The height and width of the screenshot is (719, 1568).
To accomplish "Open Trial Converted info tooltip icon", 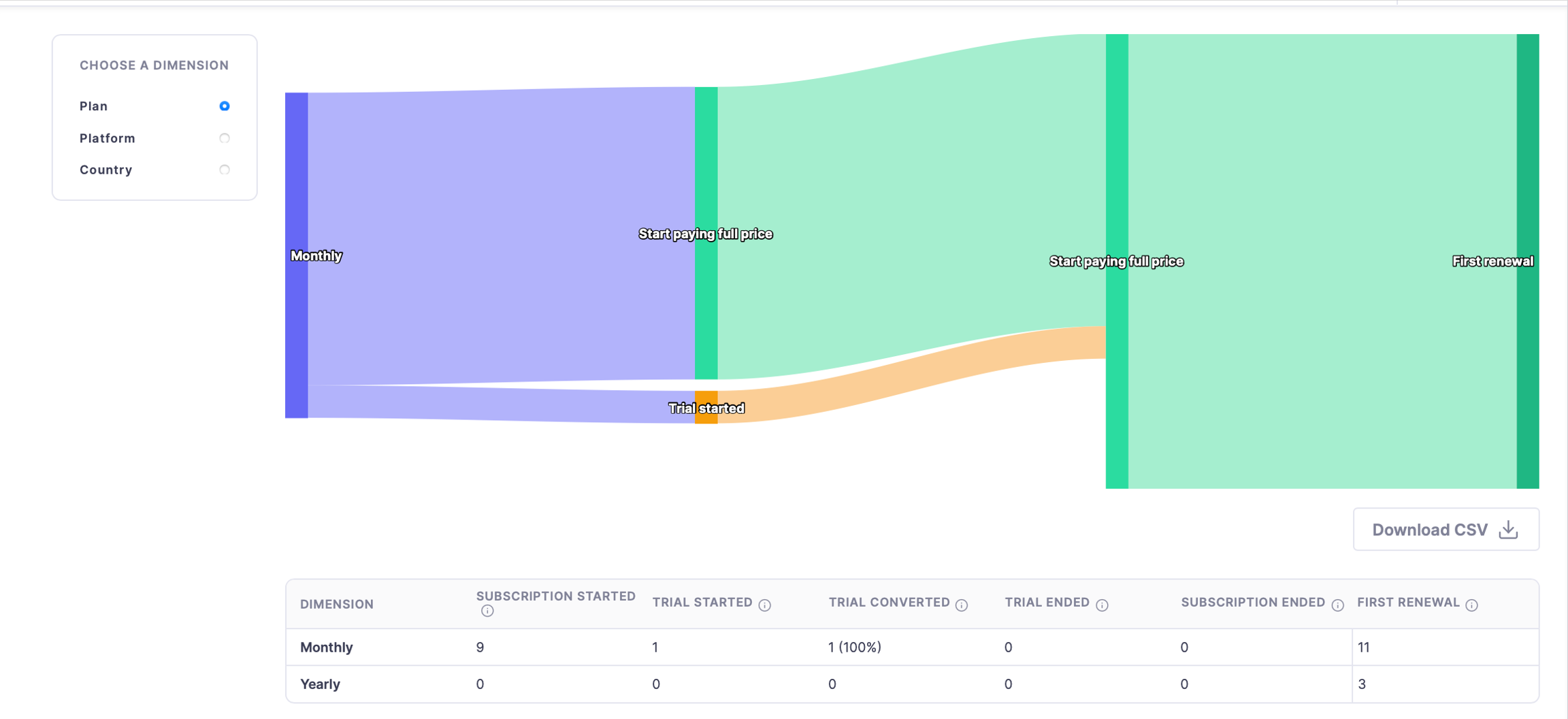I will (962, 605).
